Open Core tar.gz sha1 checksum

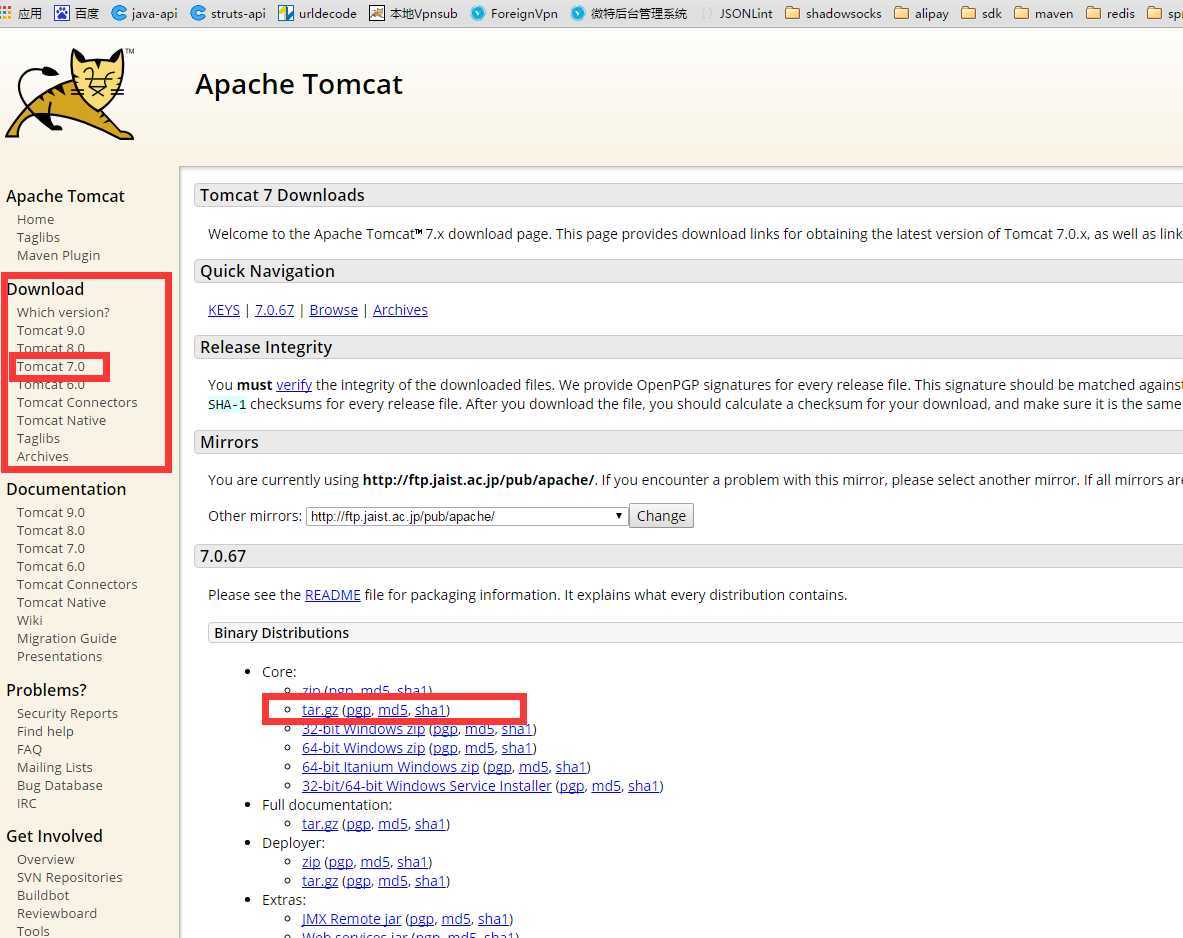430,710
